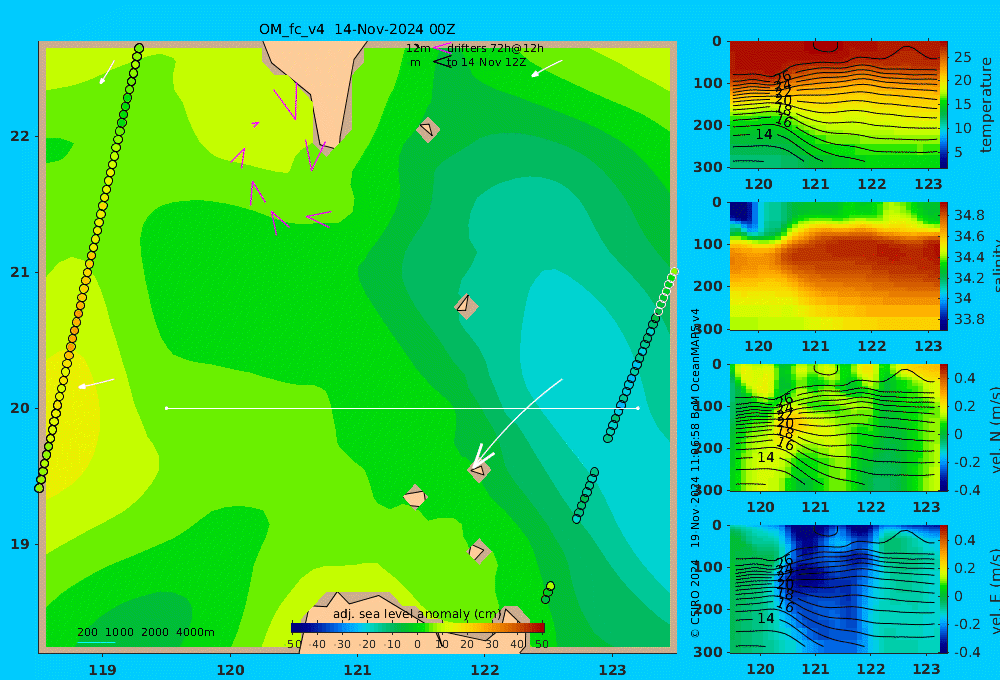Viewport: 1000px width, 680px height.
Task: Click the white arrow near latitude 20.2 at left
Action: [x=96, y=383]
